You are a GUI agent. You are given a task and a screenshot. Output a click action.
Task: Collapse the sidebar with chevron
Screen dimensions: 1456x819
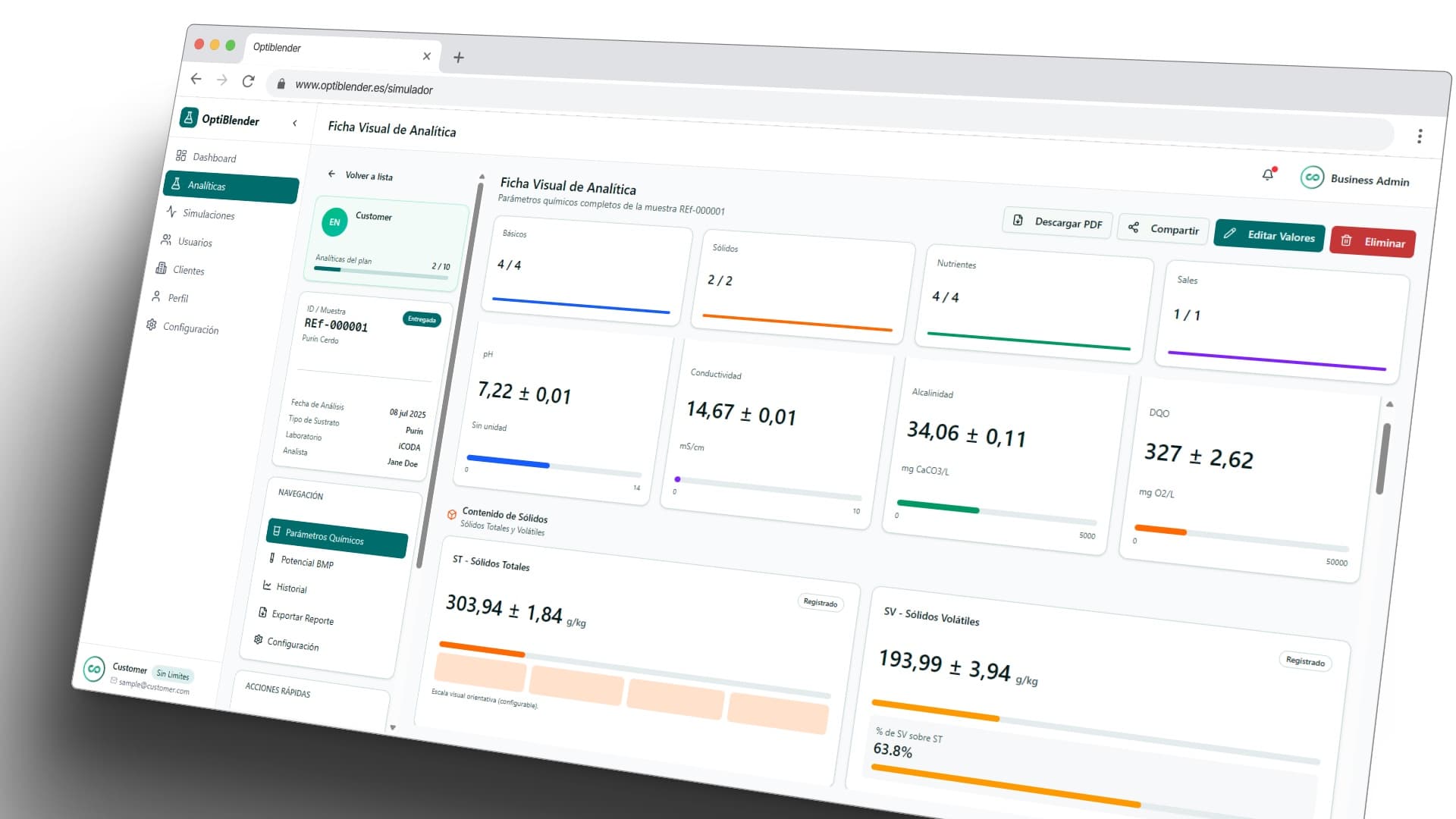[x=295, y=123]
